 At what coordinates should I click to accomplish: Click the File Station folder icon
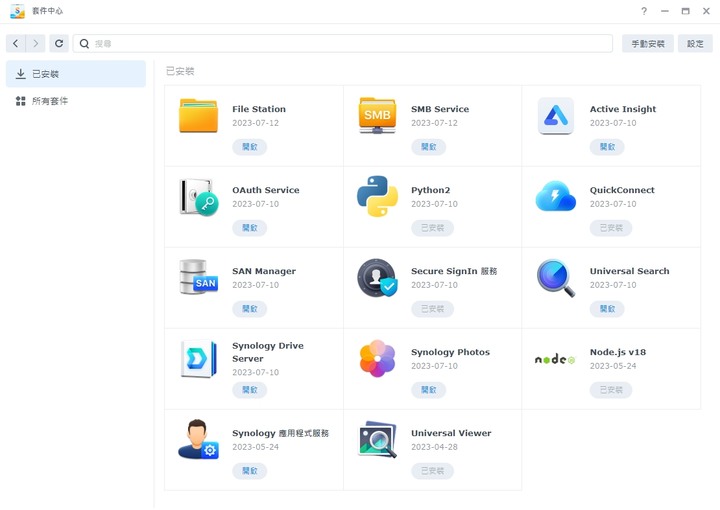(x=198, y=115)
